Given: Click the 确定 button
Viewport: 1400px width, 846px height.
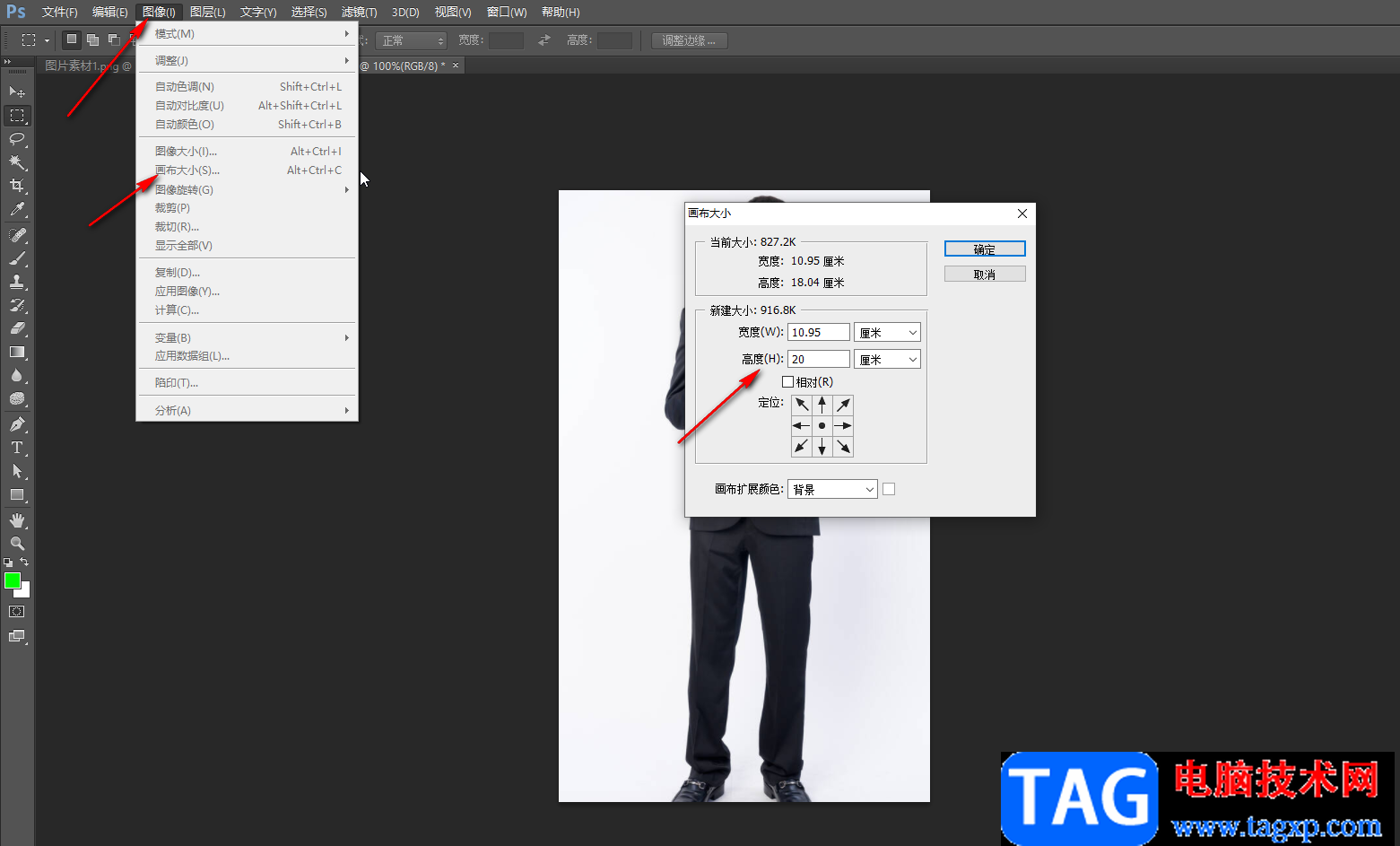Looking at the screenshot, I should (985, 249).
